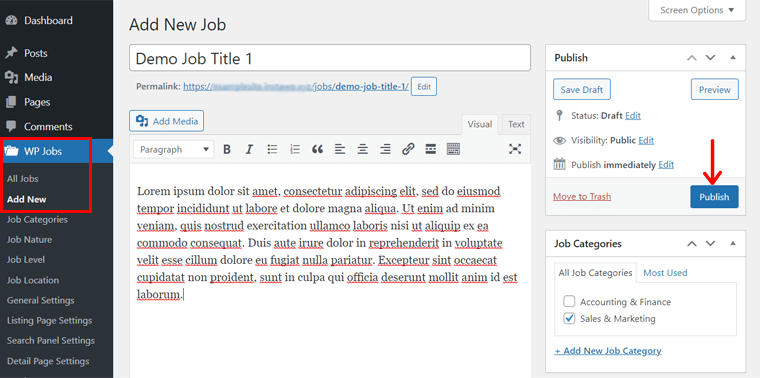
Task: Align text left
Action: click(340, 149)
